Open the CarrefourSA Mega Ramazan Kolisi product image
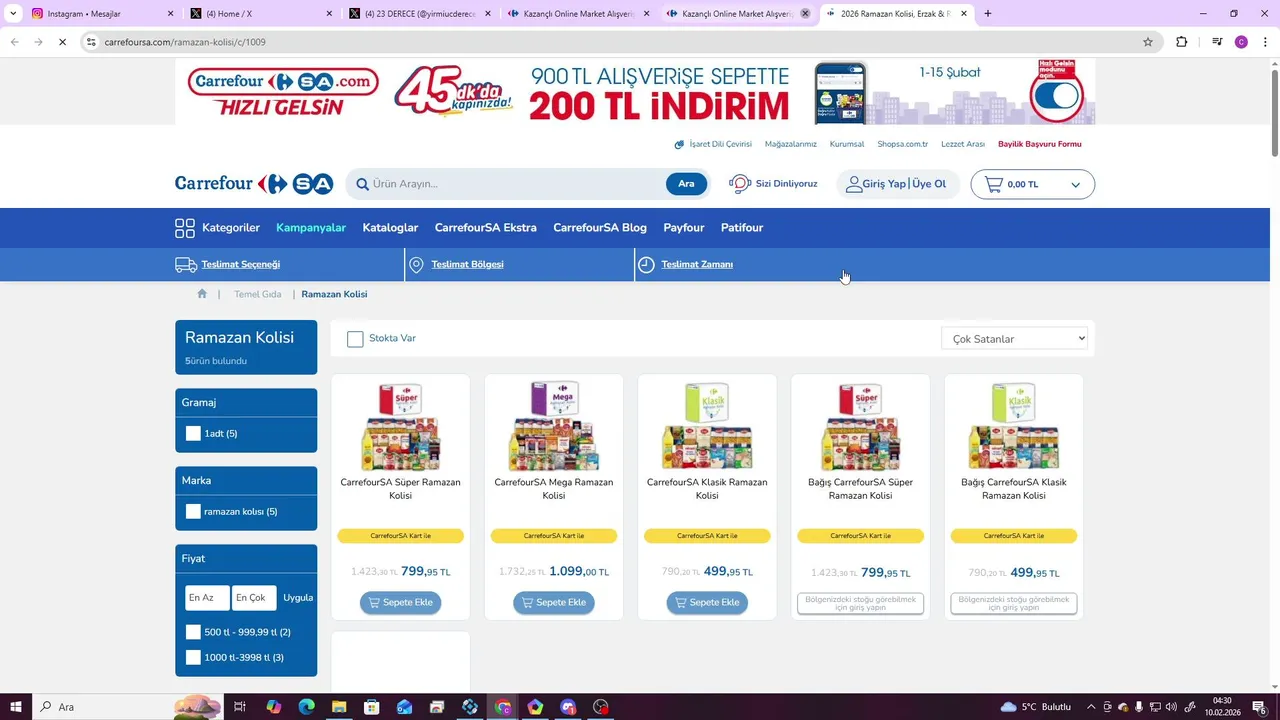Viewport: 1280px width, 720px height. click(x=554, y=426)
